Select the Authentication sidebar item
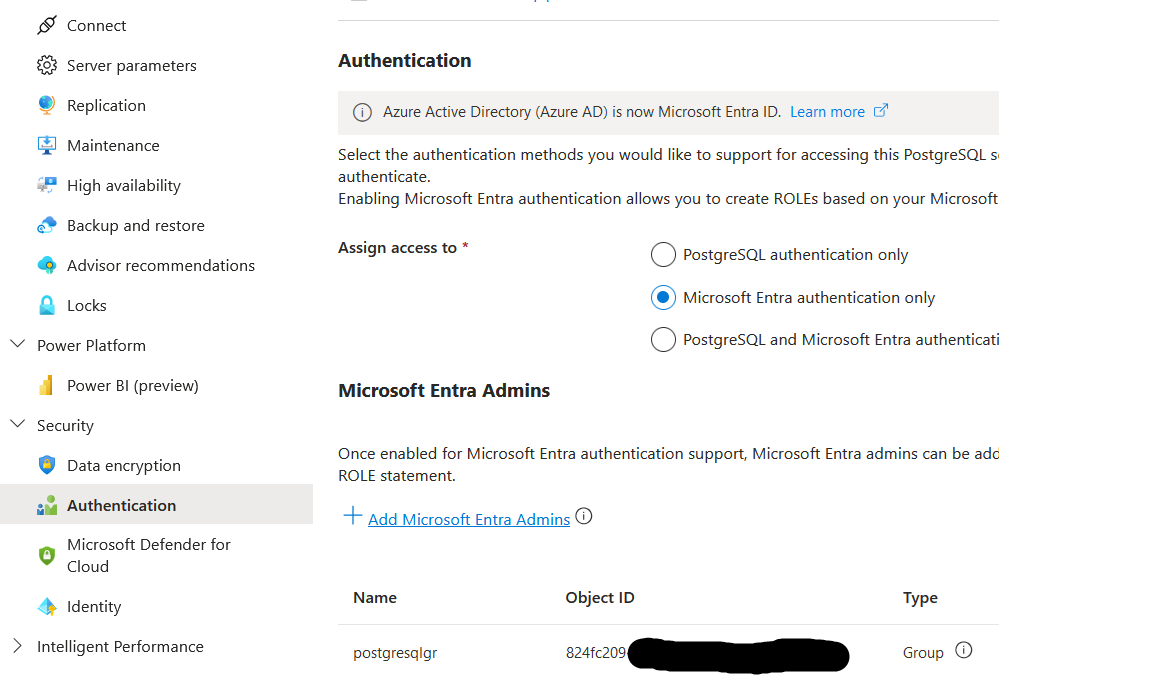The width and height of the screenshot is (1152, 679). (156, 504)
